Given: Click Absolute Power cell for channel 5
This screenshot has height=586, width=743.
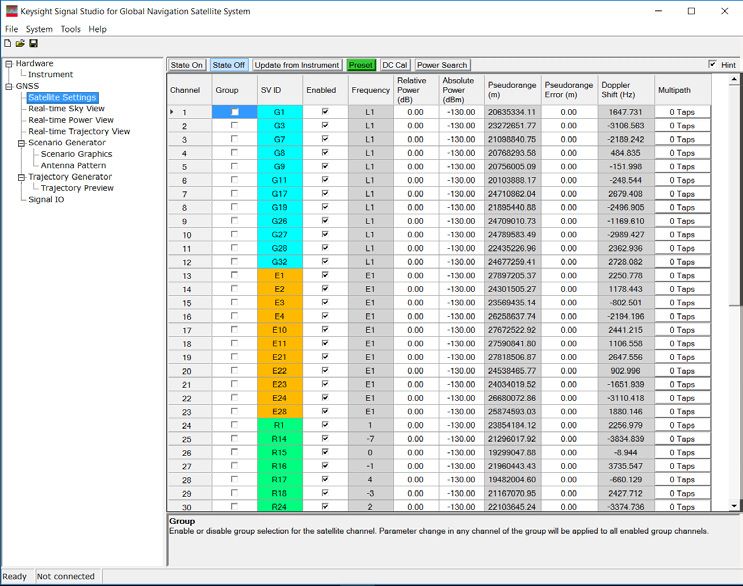Looking at the screenshot, I should (461, 166).
